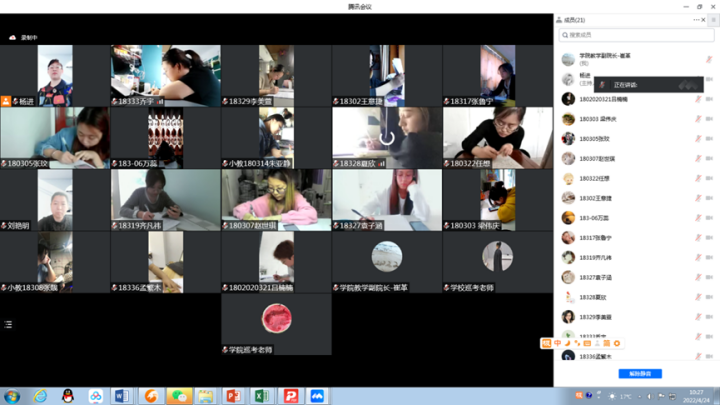Open the Tencent Meeting taskbar icon
Viewport: 720px width, 405px height.
coord(317,396)
